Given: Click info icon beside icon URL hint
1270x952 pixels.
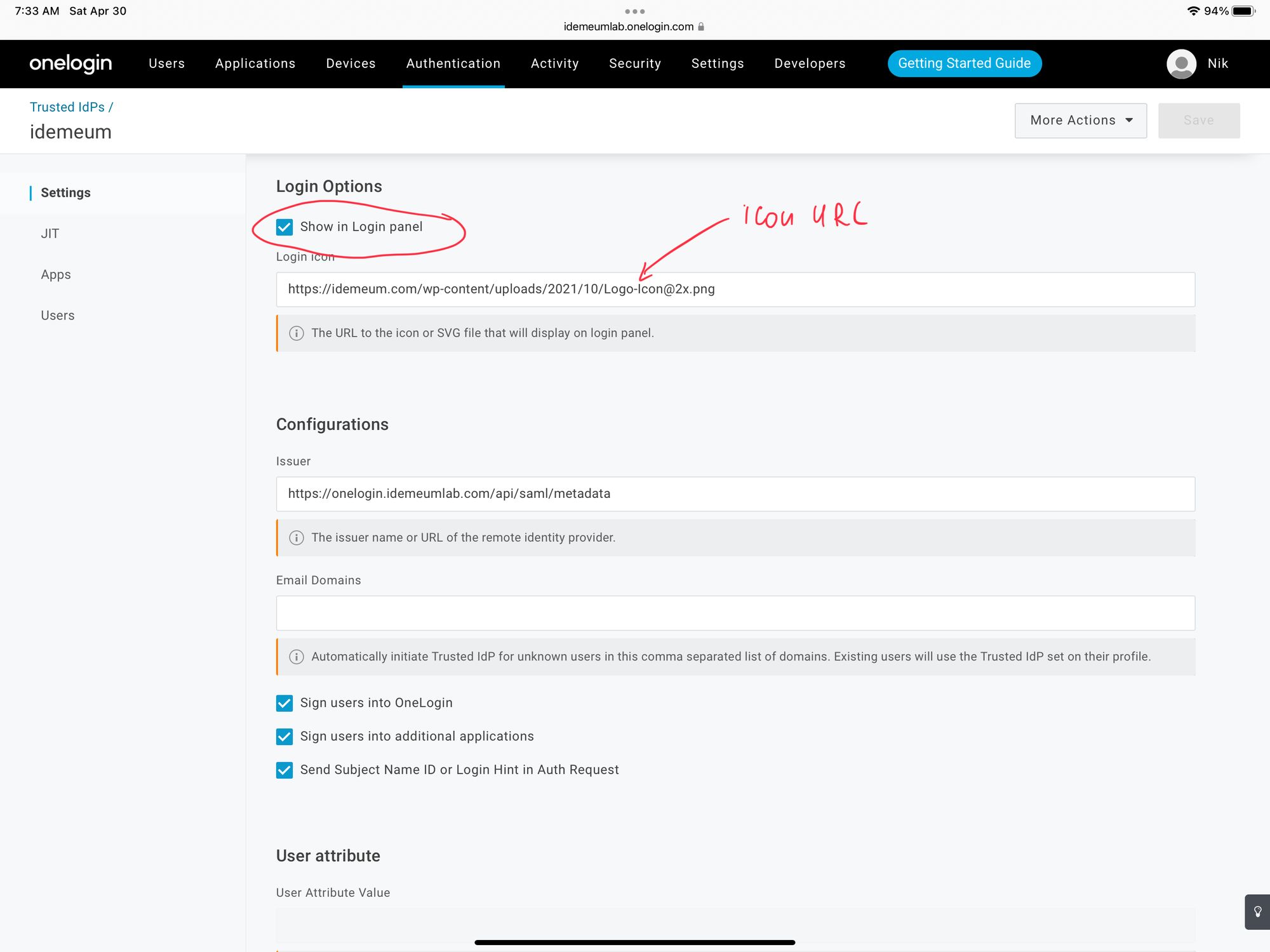Looking at the screenshot, I should [x=297, y=333].
